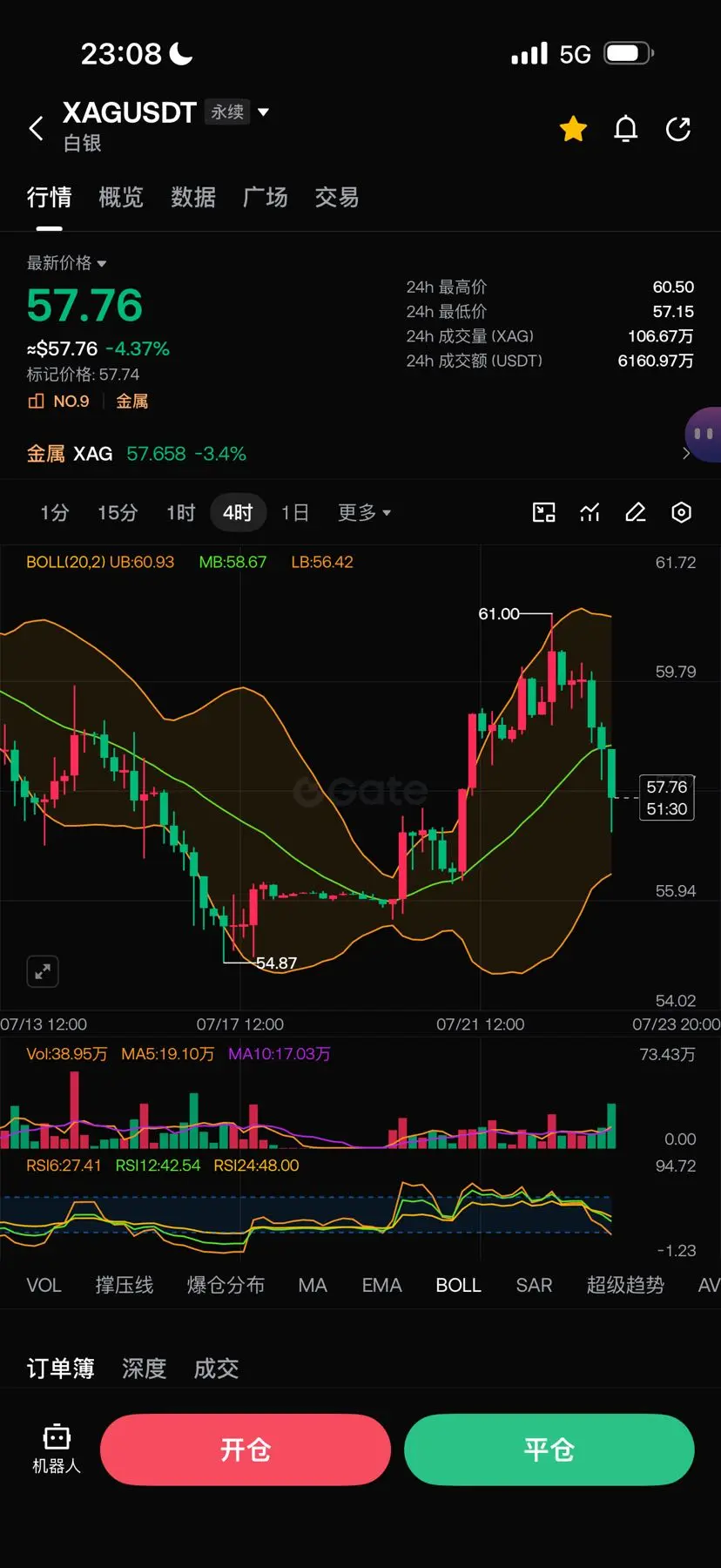Tap the red 开仓 button
The width and height of the screenshot is (721, 1568).
pos(246,1450)
